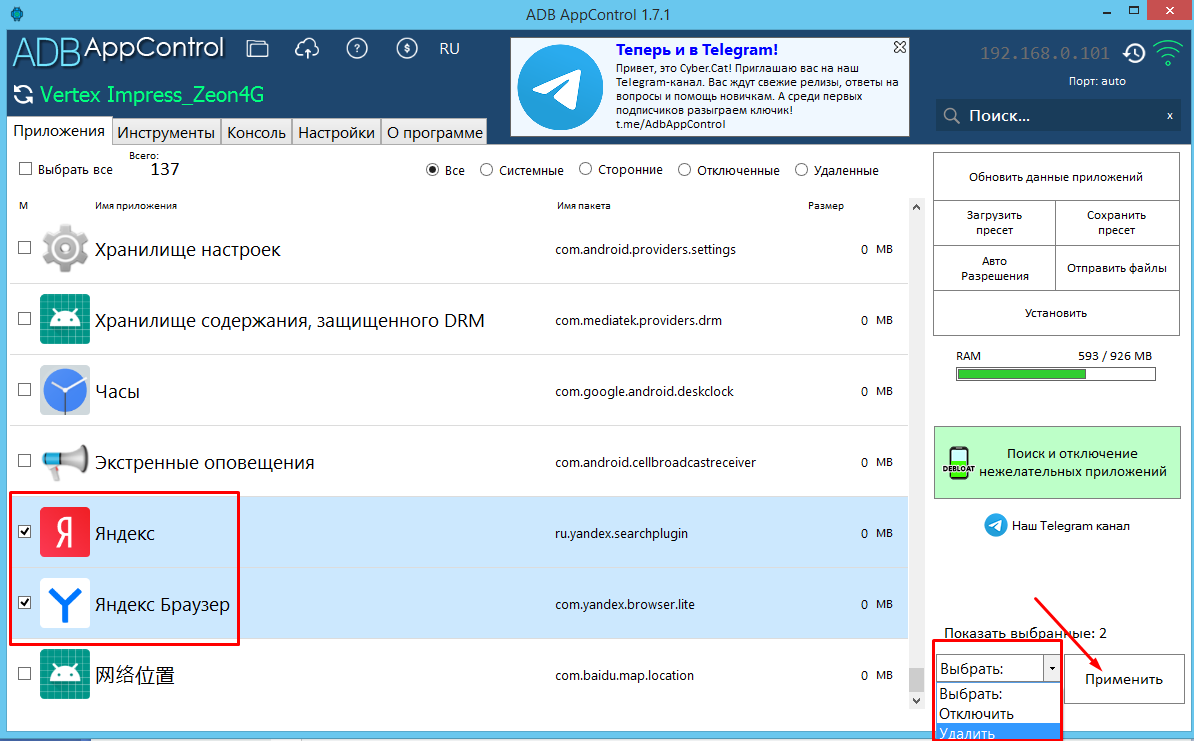Click the dollar donate icon
This screenshot has width=1194, height=741.
pos(407,49)
